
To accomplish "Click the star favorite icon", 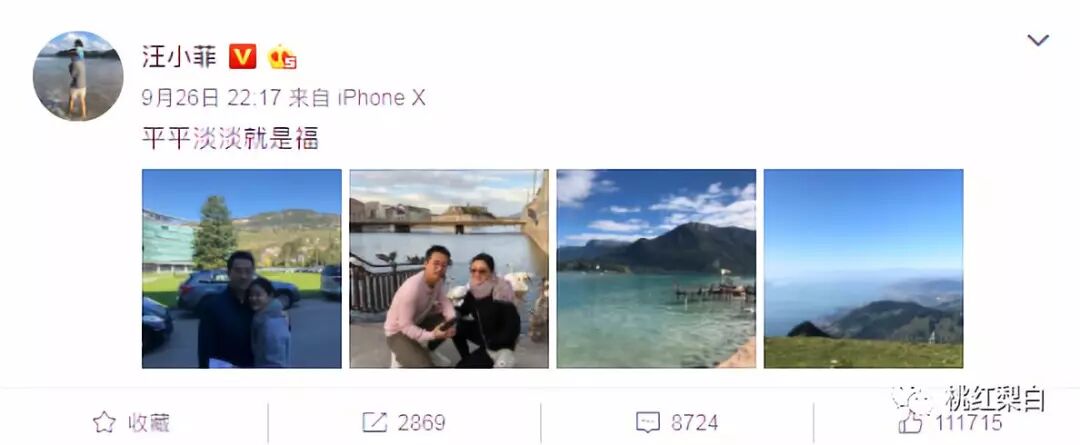I will 104,422.
